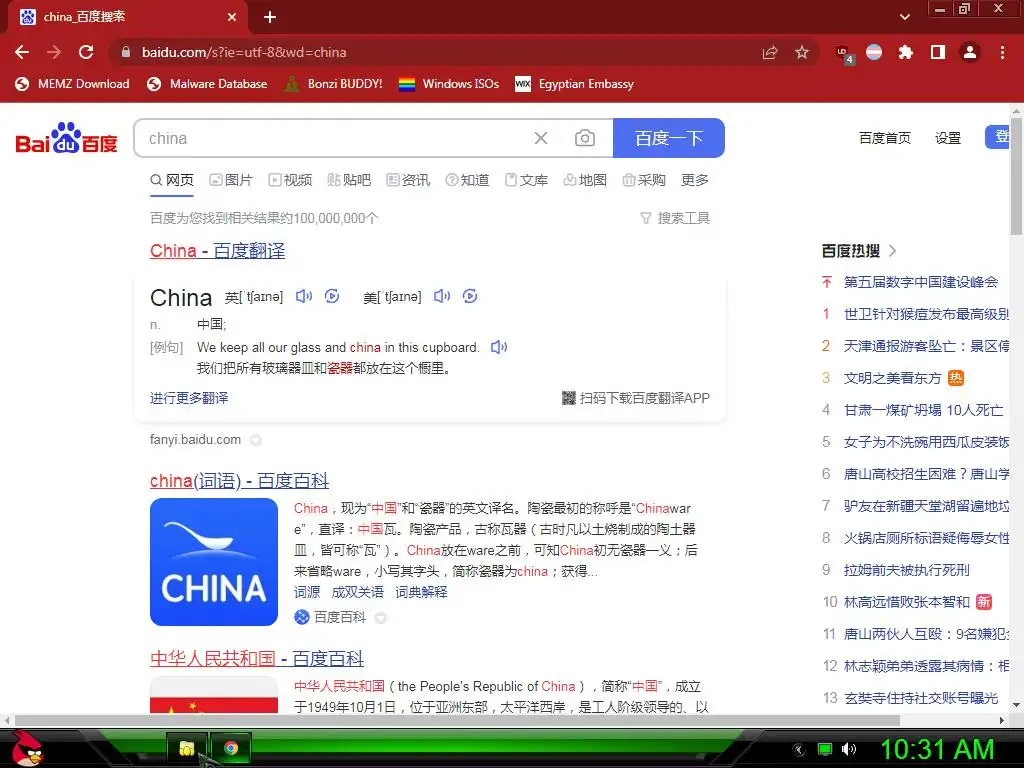Select the 网页 tab
This screenshot has height=768, width=1024.
point(172,180)
